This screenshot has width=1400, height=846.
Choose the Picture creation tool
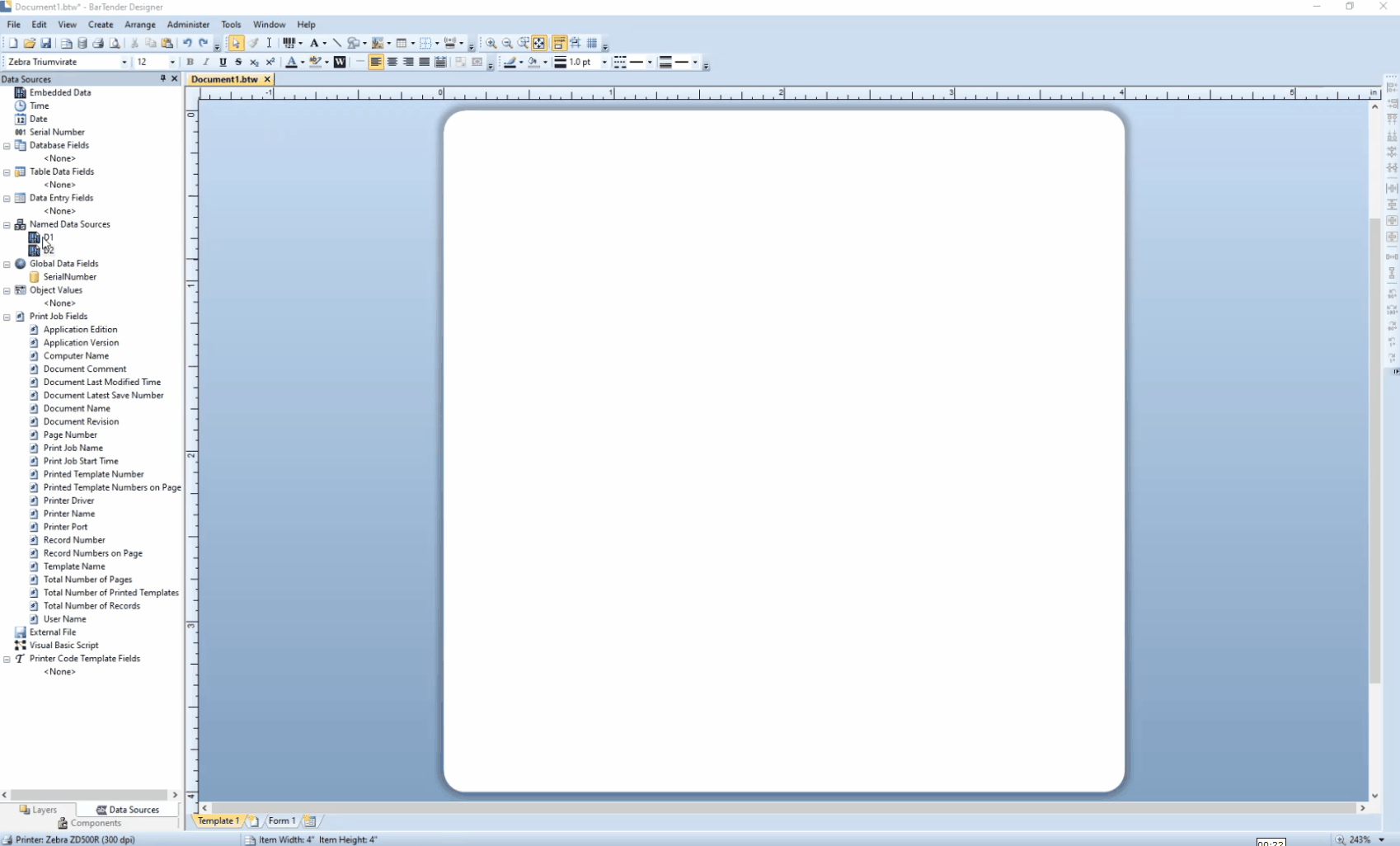click(x=378, y=43)
